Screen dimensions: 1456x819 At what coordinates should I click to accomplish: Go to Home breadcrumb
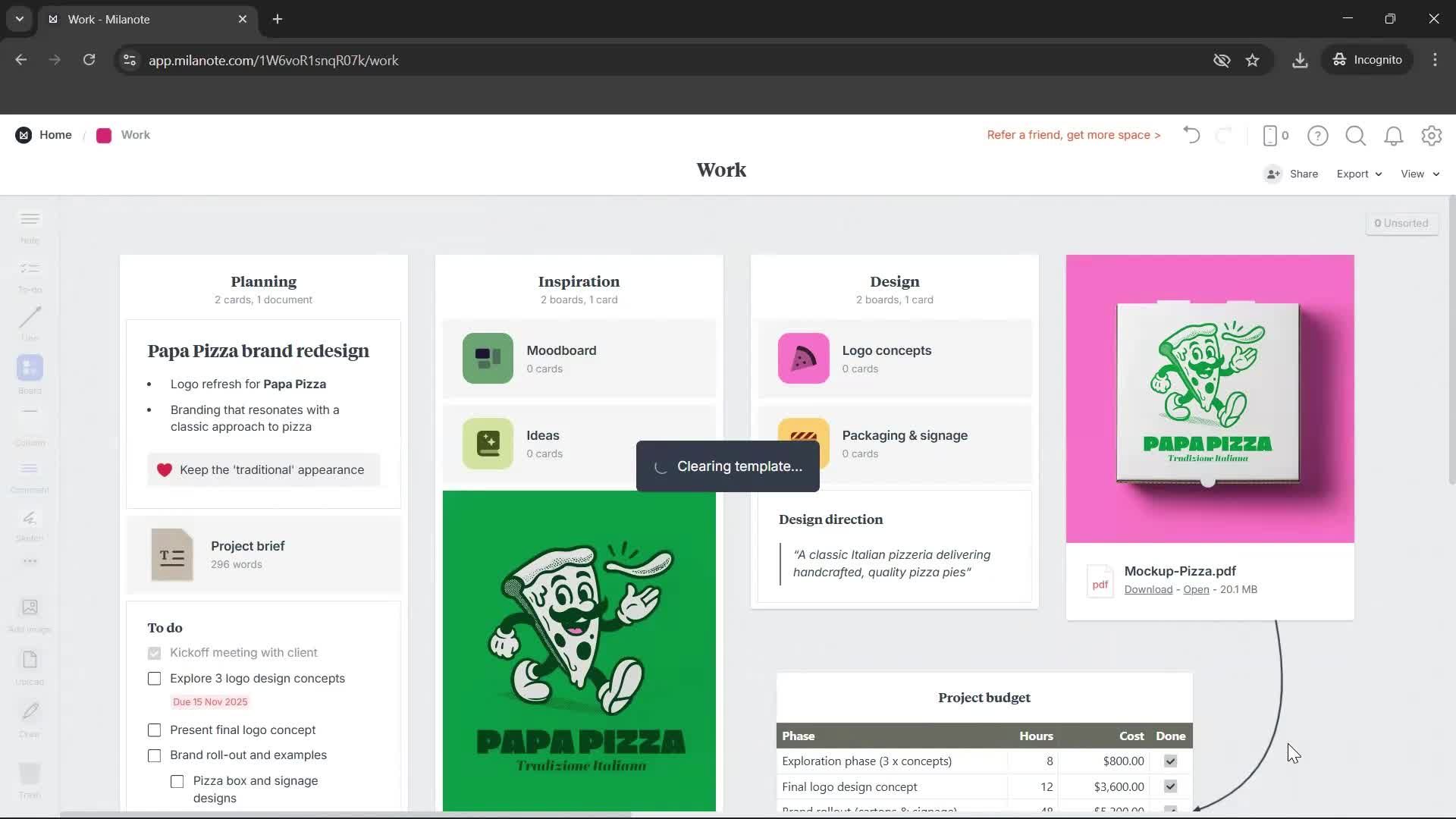coord(55,135)
